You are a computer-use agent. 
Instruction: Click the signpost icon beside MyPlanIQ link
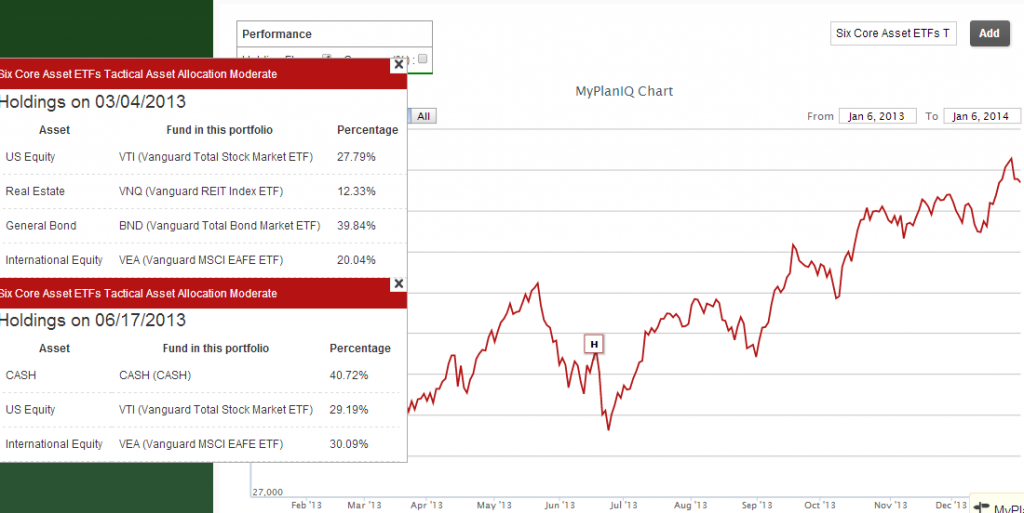(x=981, y=507)
